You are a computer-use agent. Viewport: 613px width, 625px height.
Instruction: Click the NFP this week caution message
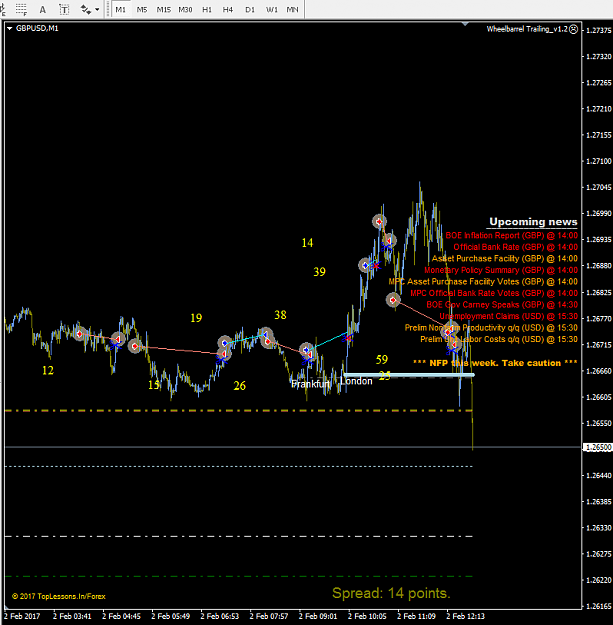(495, 363)
